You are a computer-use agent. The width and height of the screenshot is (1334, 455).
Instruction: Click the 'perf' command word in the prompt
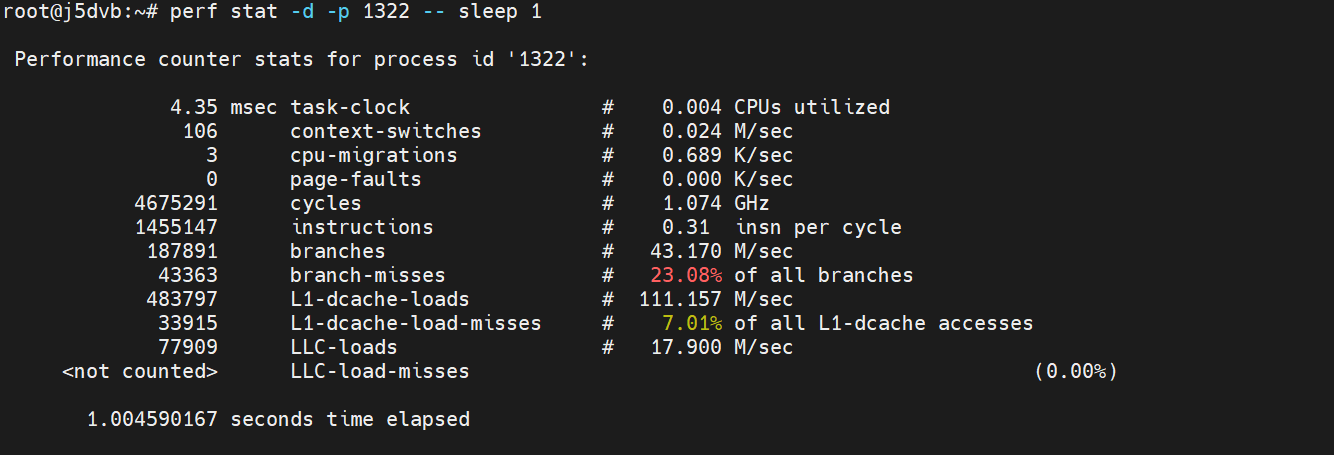pos(193,12)
